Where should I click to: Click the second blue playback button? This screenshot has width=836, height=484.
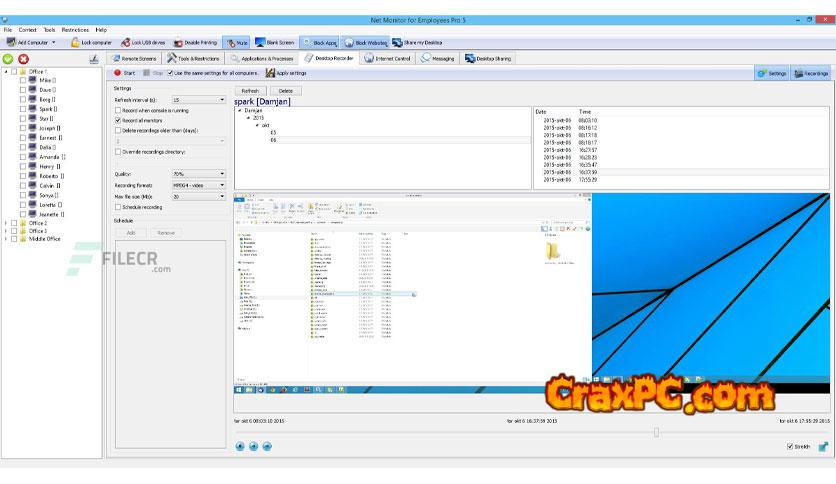point(253,446)
